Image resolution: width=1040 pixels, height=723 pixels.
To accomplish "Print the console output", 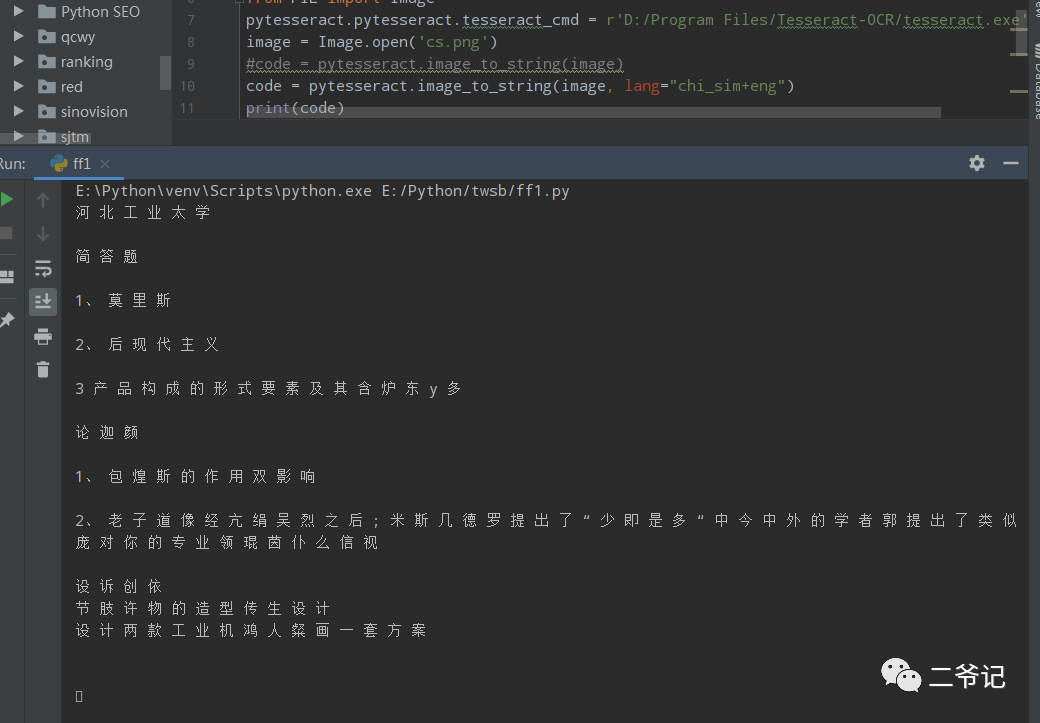I will coord(43,336).
